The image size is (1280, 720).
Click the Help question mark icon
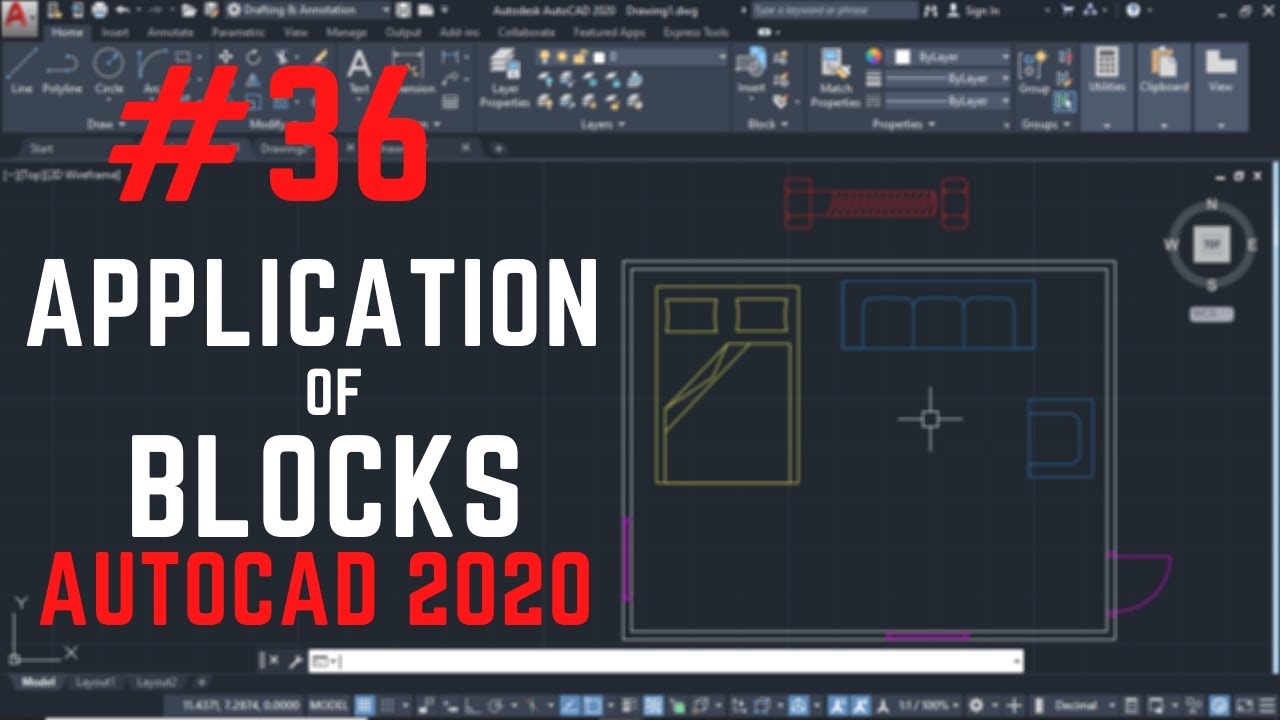click(1133, 10)
